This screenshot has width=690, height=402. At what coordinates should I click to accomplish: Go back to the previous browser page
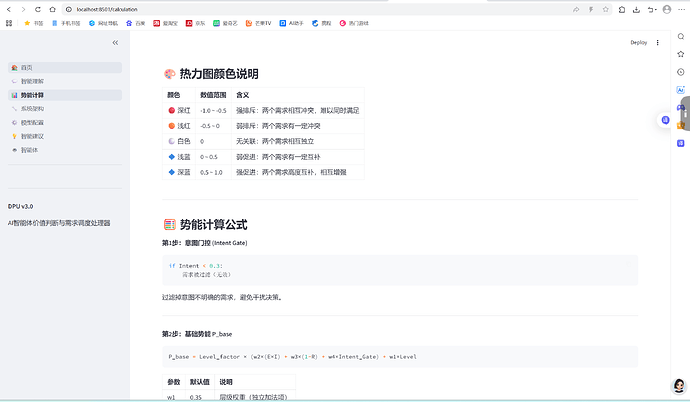9,9
